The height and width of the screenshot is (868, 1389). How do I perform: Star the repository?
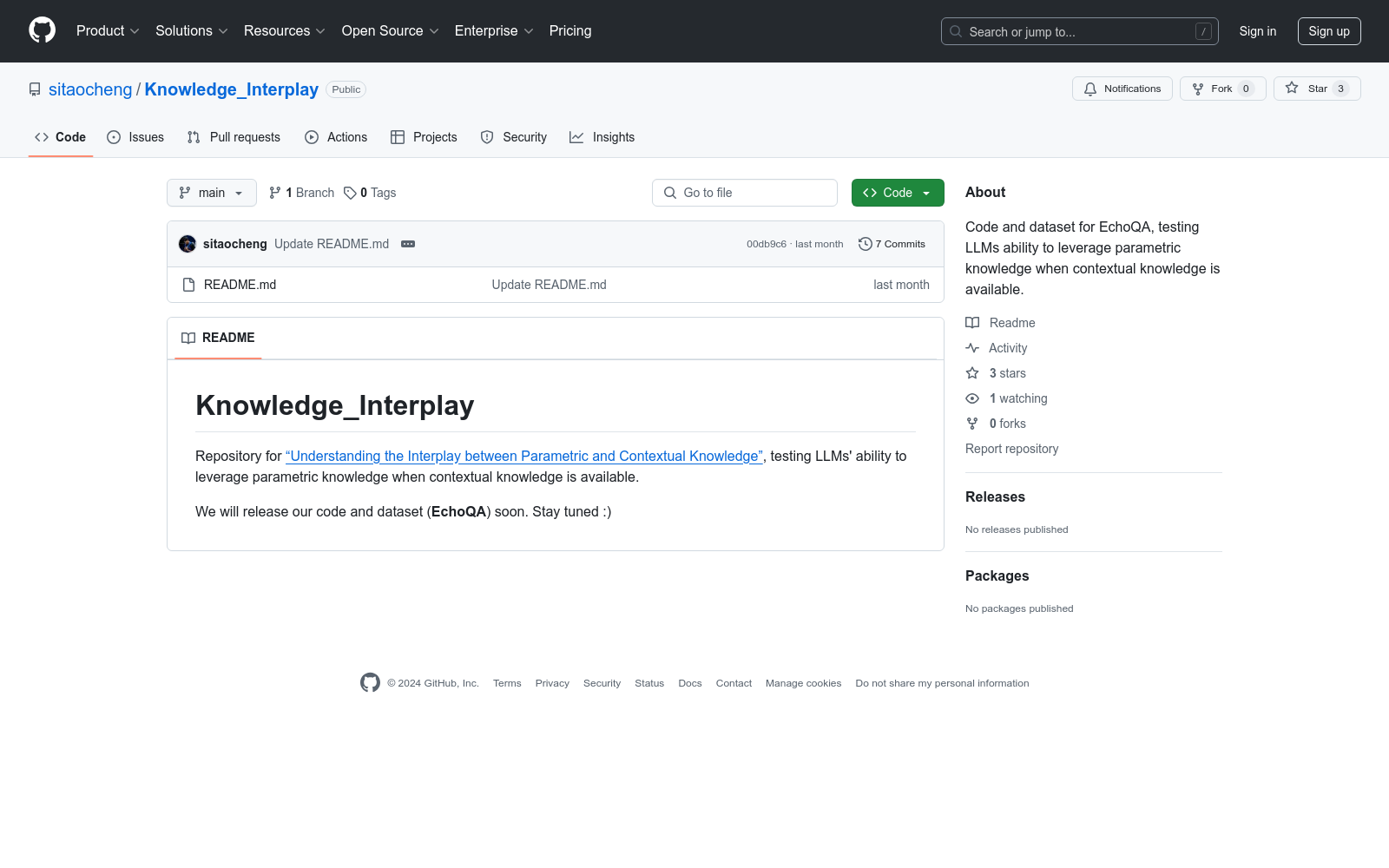pos(1317,89)
